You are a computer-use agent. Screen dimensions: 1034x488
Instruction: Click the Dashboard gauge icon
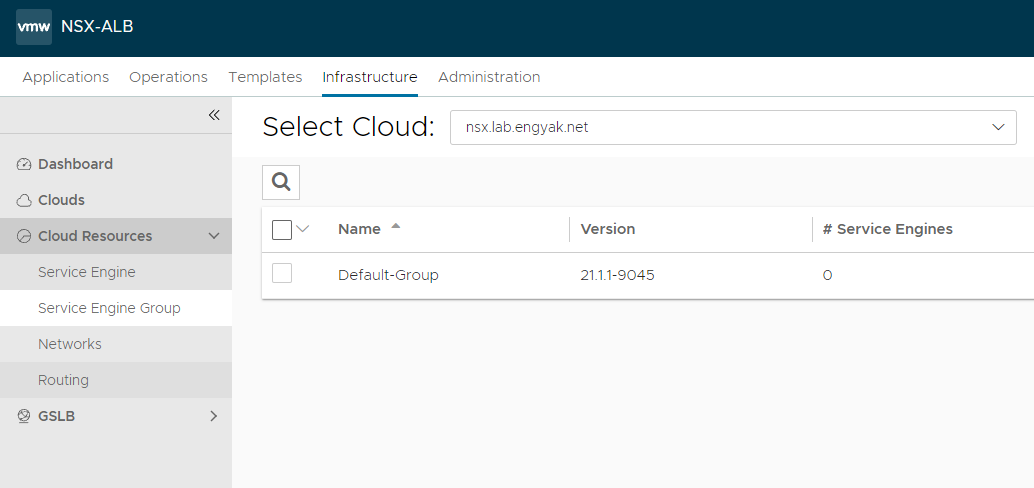24,164
